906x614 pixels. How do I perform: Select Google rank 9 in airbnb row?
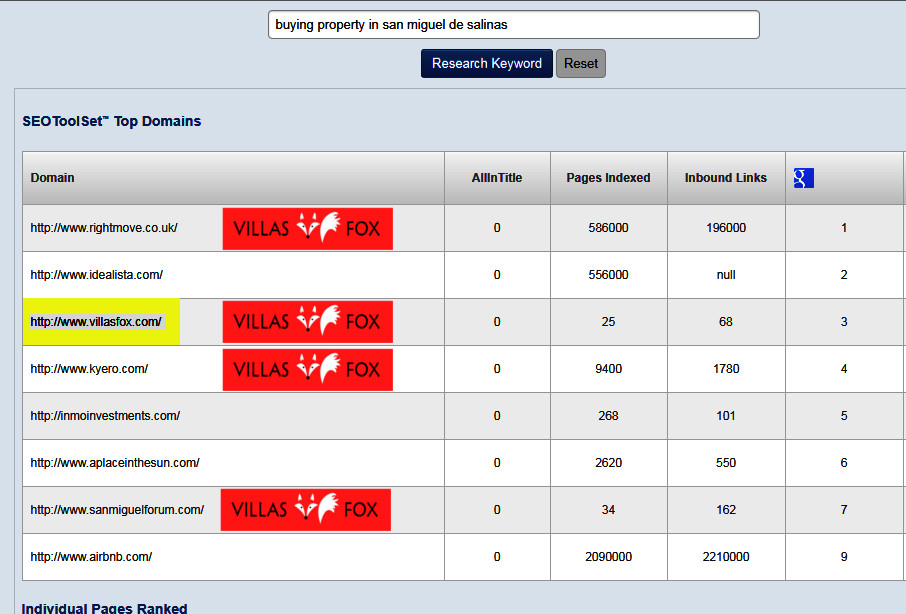(844, 557)
